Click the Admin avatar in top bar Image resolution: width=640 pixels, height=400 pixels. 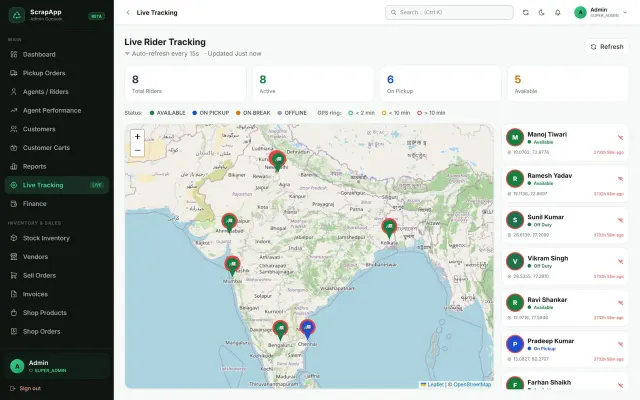(580, 12)
